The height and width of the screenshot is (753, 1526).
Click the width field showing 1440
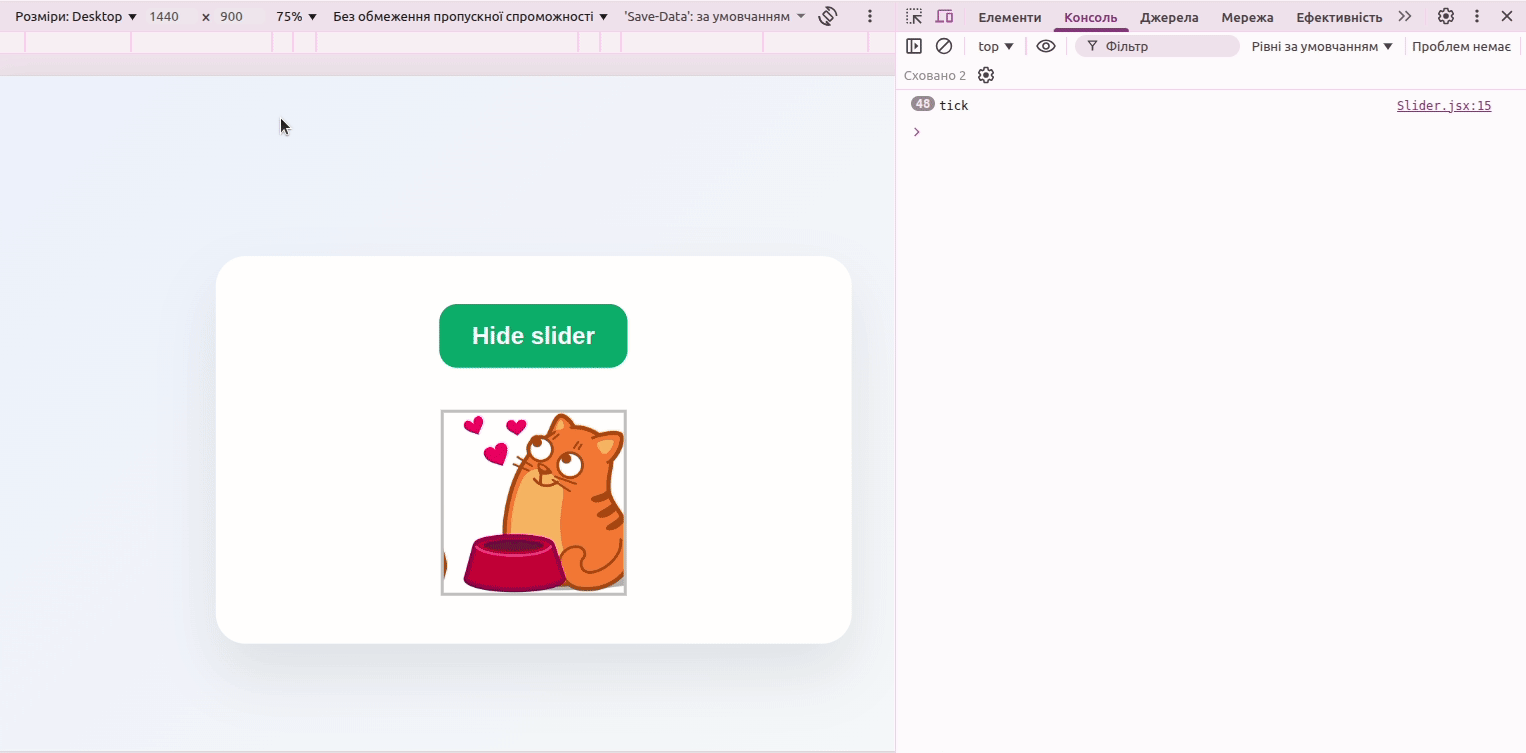coord(165,17)
